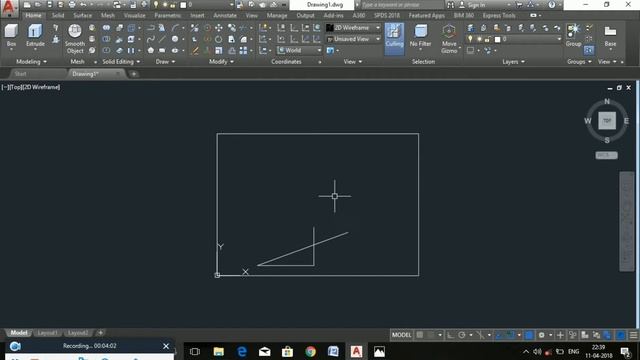Screen dimensions: 640x360
Task: Toggle the grid display in status bar
Action: [x=420, y=335]
